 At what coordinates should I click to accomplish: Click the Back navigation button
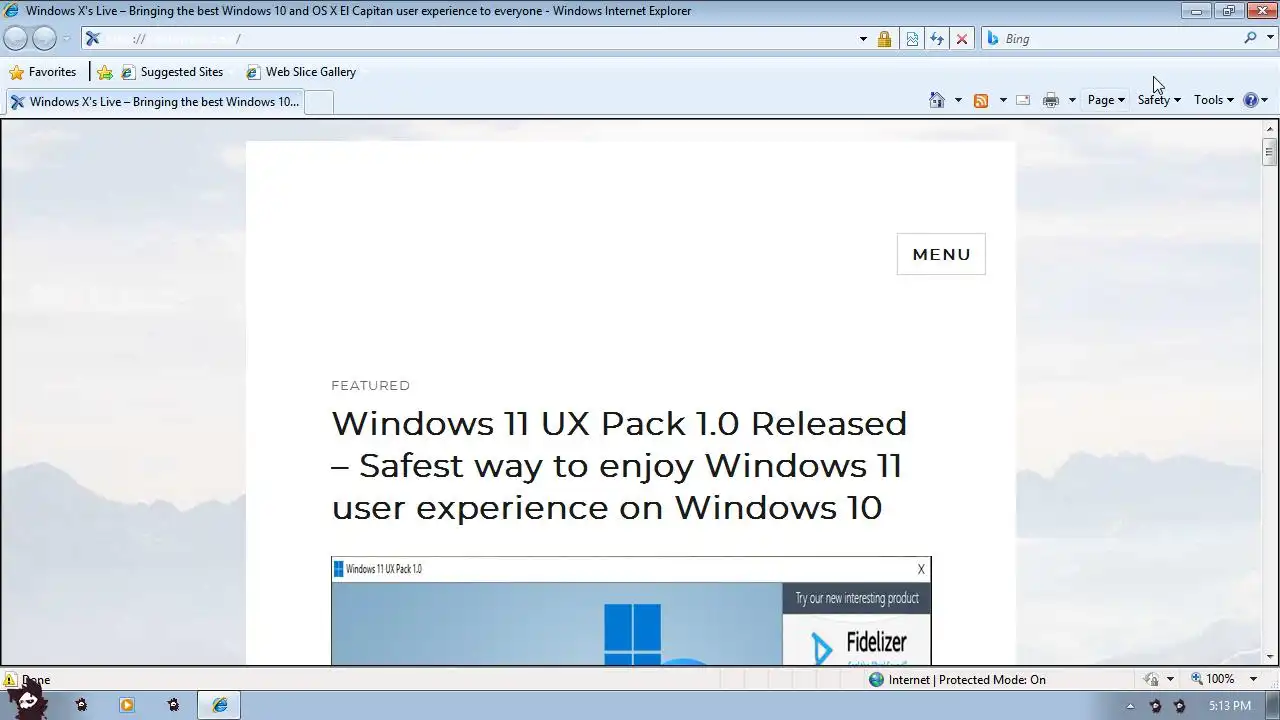16,39
